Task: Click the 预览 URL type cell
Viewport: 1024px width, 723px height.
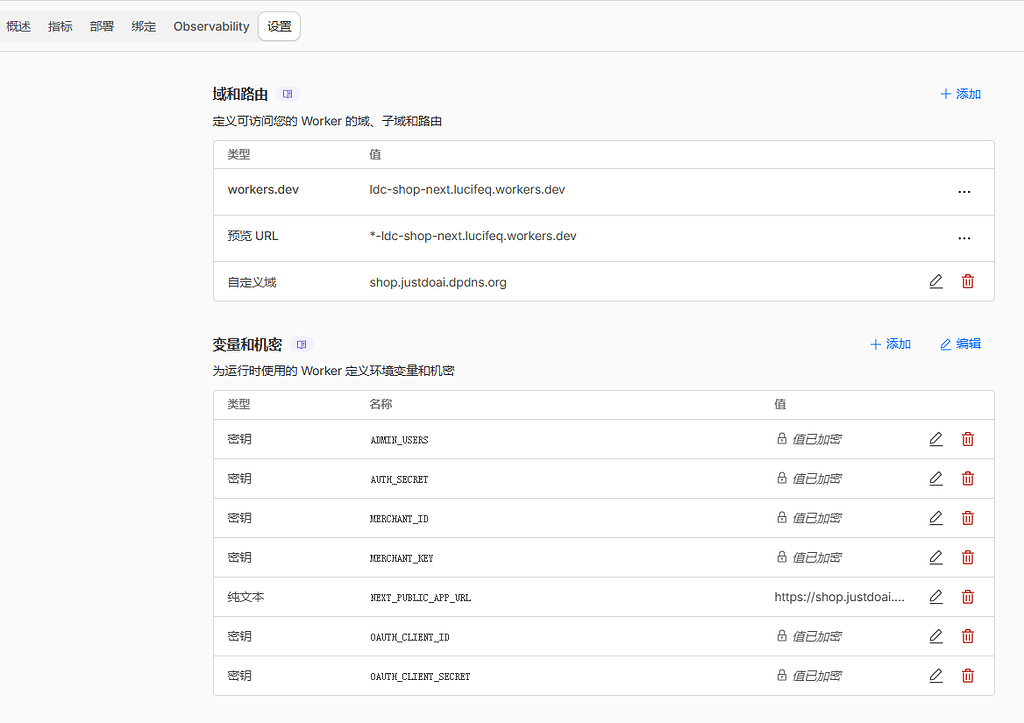Action: point(252,236)
